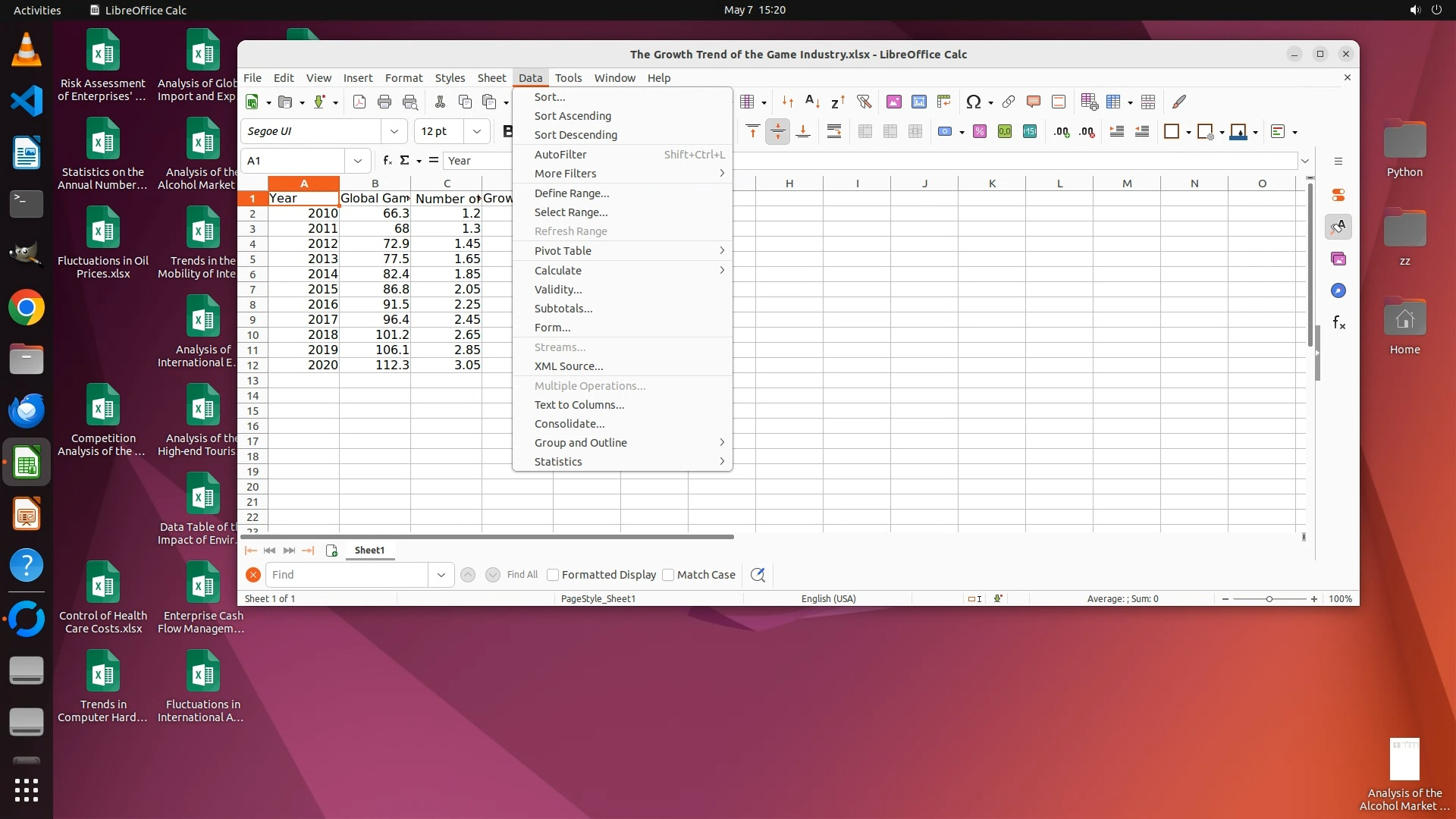Click the Sort Ascending toolbar icon
The image size is (1456, 819).
click(812, 102)
